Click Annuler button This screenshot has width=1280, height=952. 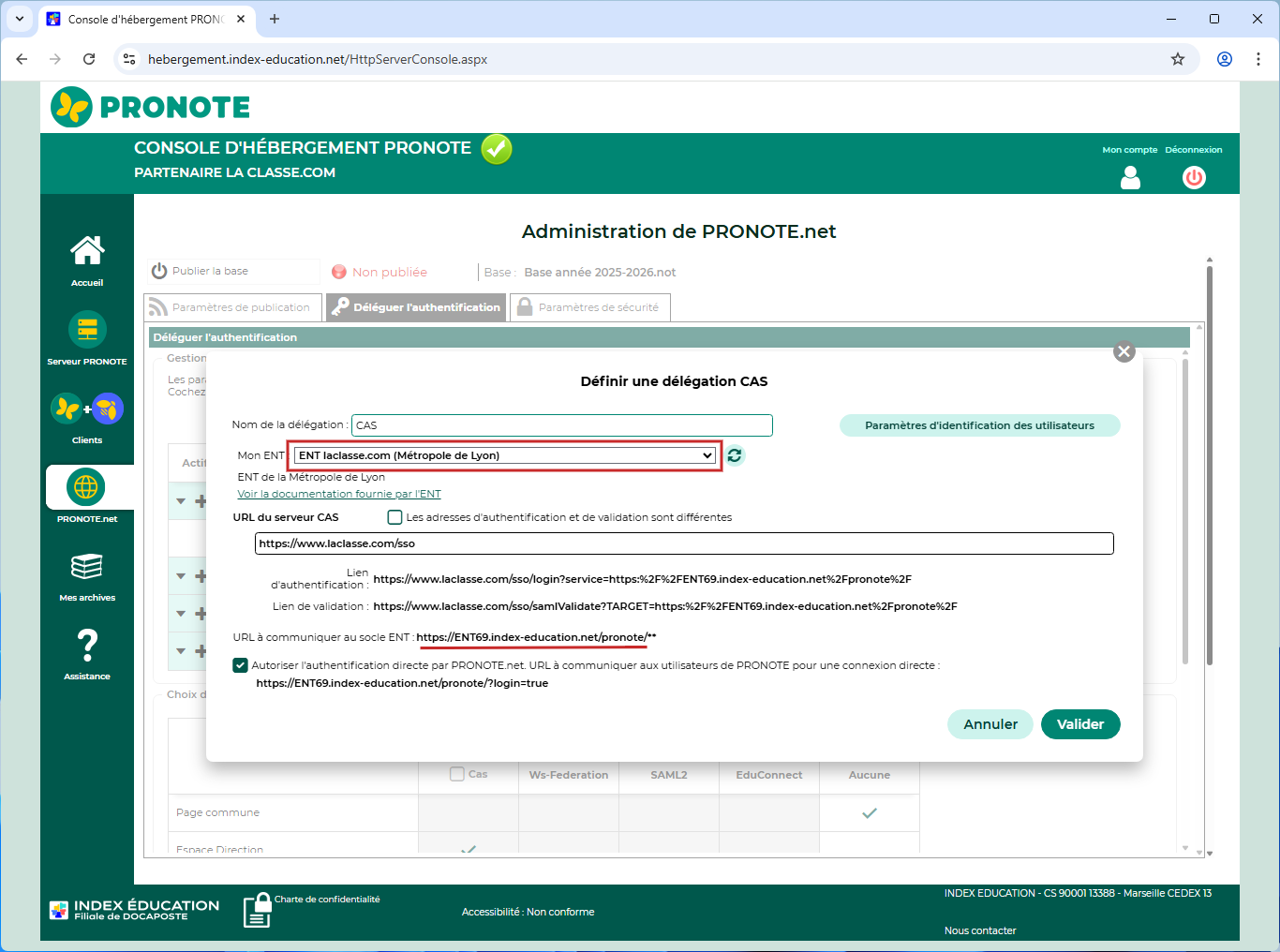coord(990,724)
